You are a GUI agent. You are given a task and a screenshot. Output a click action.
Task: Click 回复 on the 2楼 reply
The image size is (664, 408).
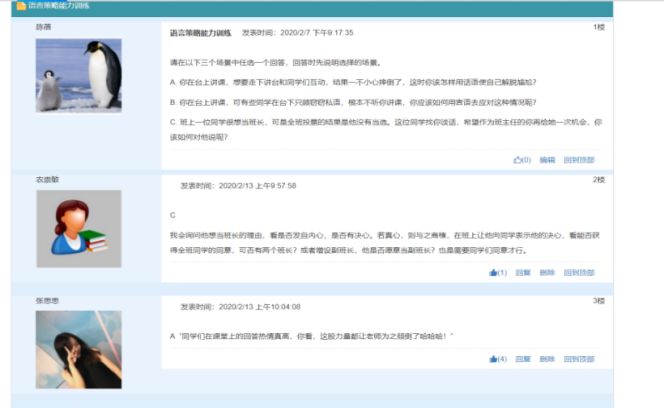click(x=523, y=272)
